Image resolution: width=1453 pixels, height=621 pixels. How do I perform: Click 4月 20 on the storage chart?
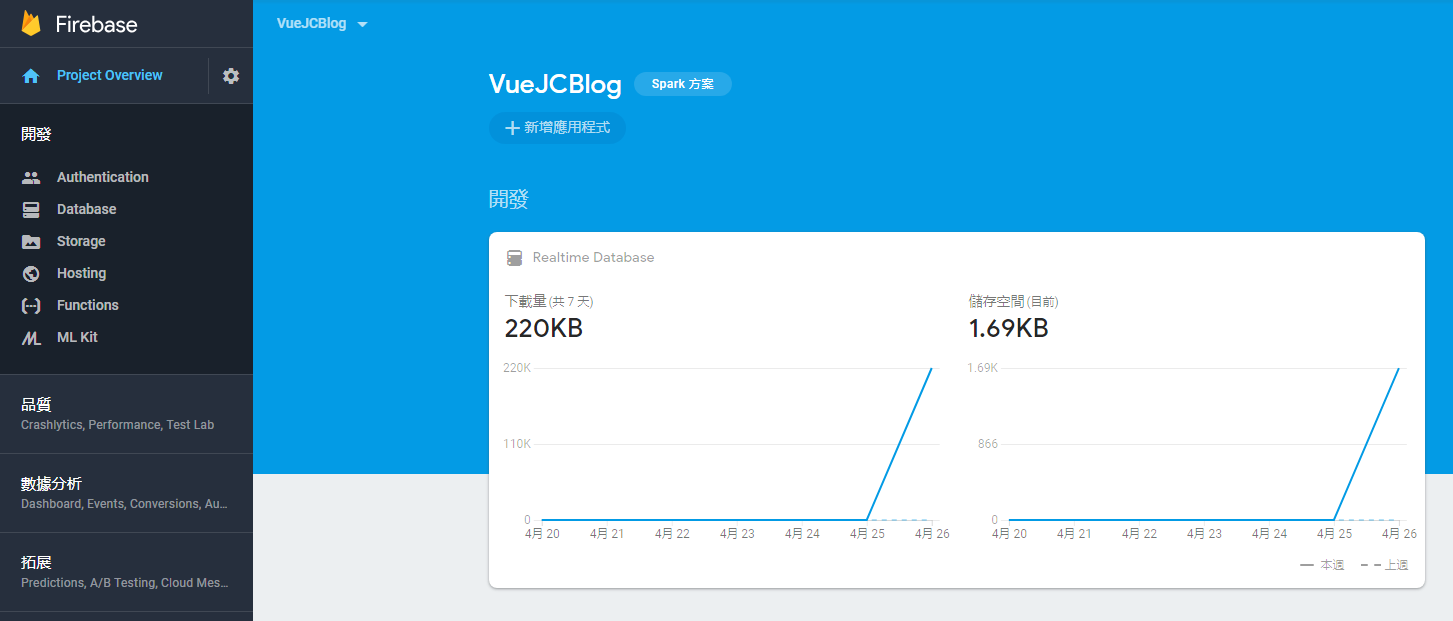1009,534
